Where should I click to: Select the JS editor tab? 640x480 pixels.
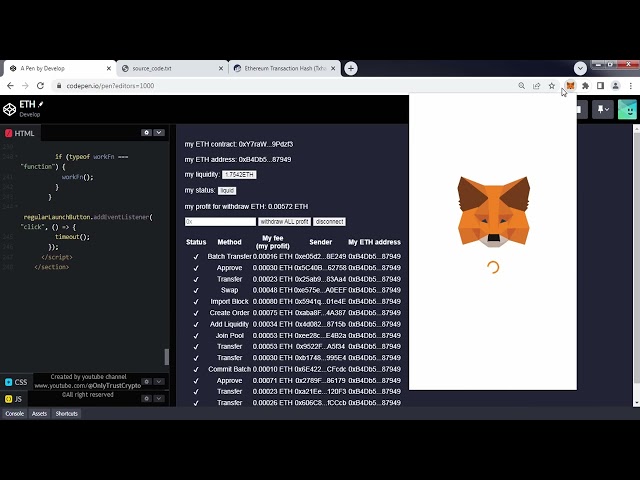13,399
